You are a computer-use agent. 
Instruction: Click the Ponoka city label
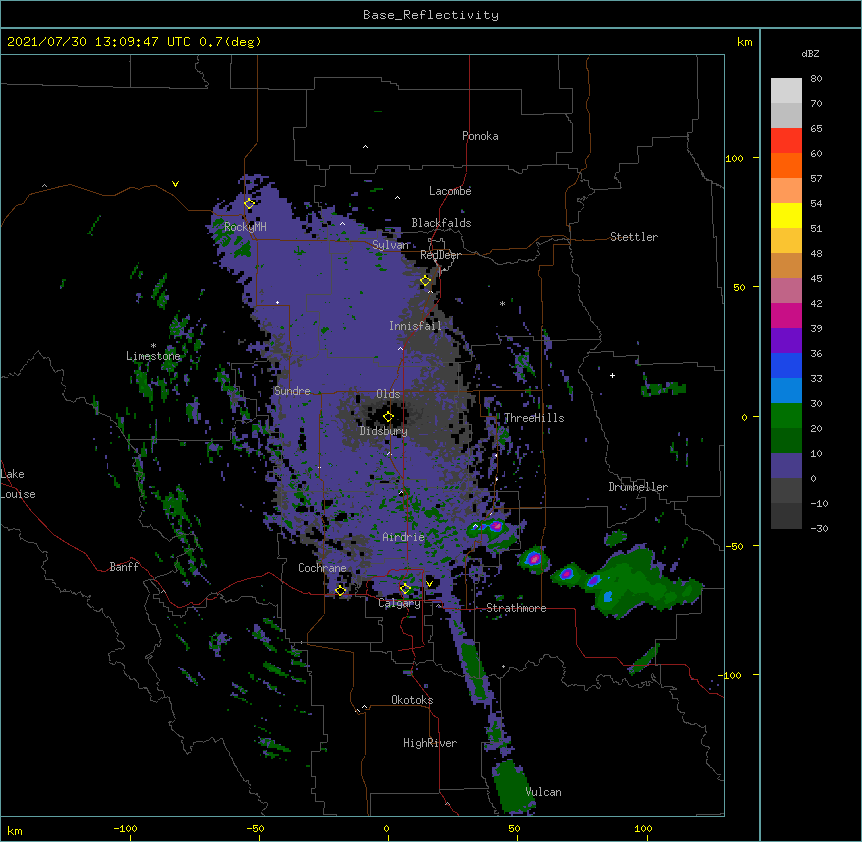(x=480, y=136)
